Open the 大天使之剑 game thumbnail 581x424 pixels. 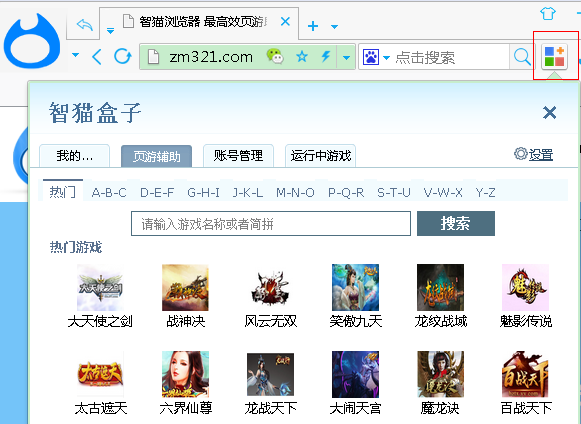tap(100, 288)
